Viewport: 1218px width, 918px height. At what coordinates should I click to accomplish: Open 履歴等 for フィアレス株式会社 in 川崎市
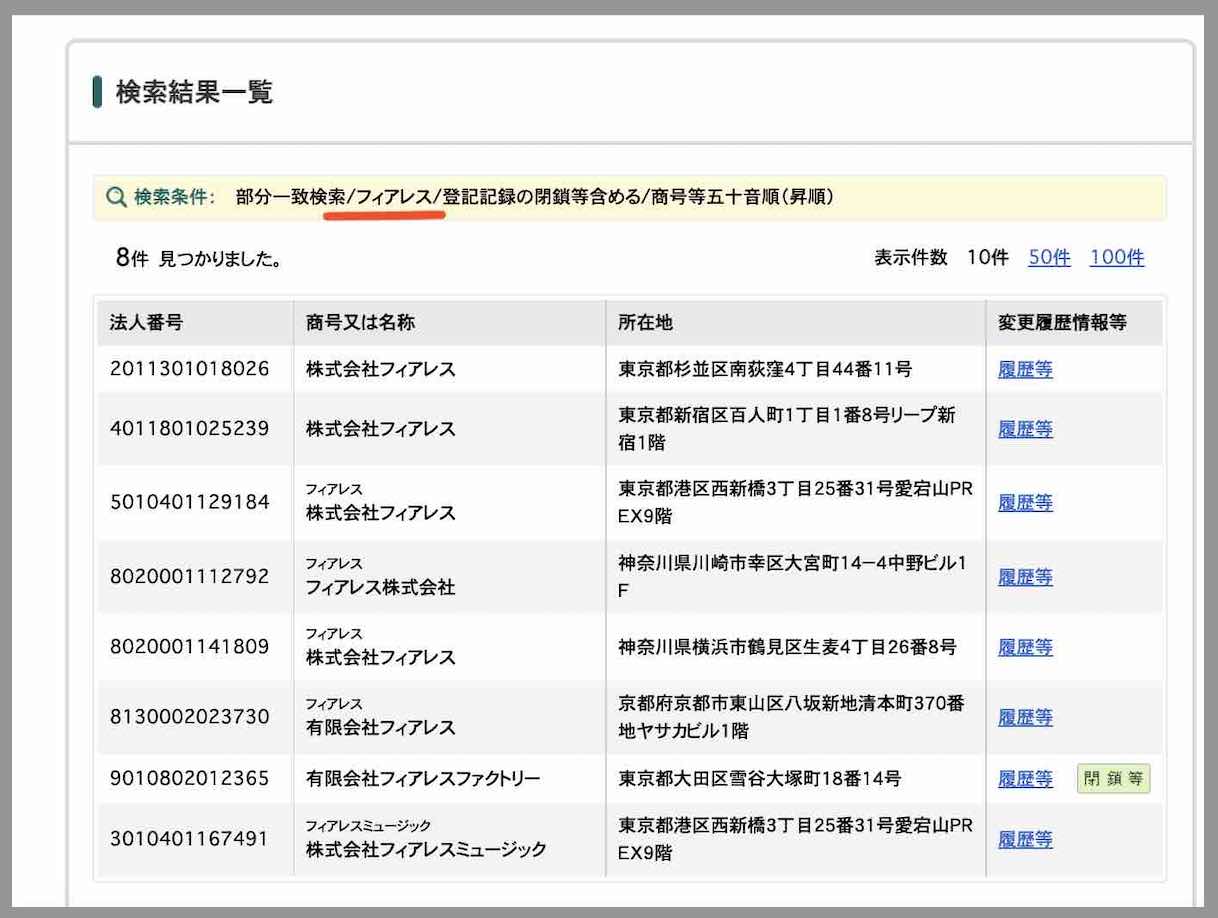1024,577
